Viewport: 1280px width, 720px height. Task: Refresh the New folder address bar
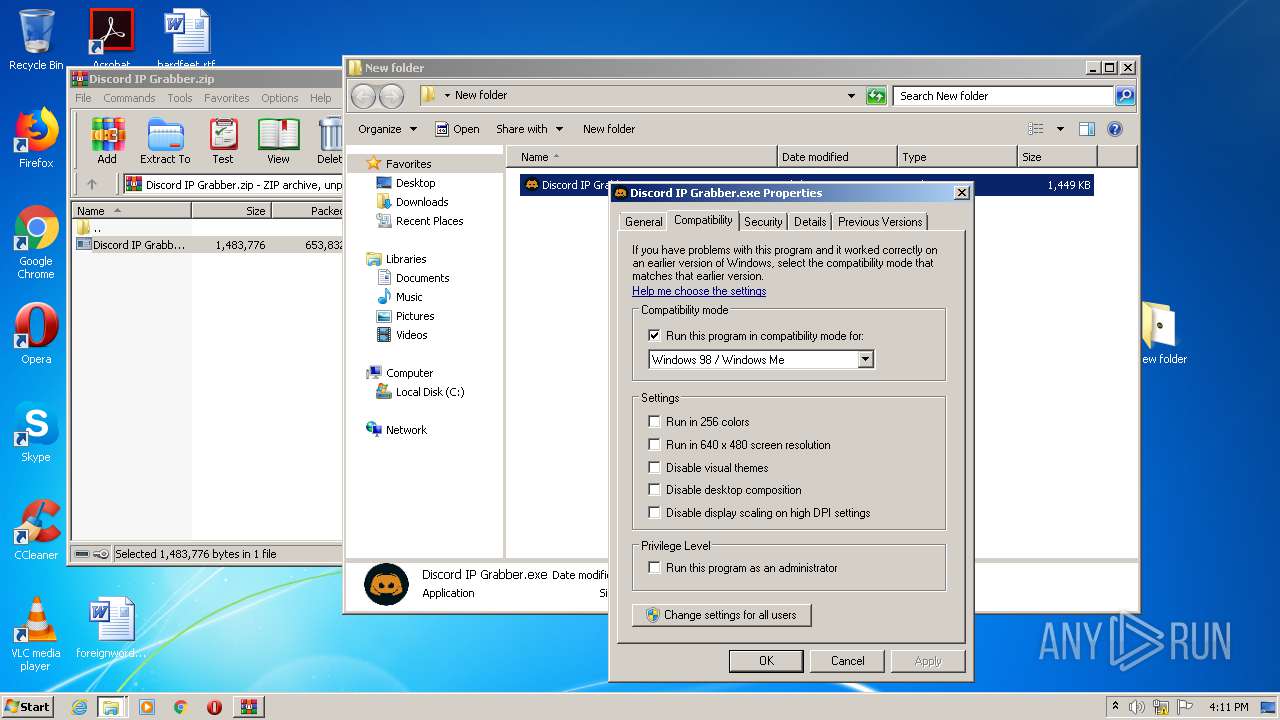pos(876,96)
